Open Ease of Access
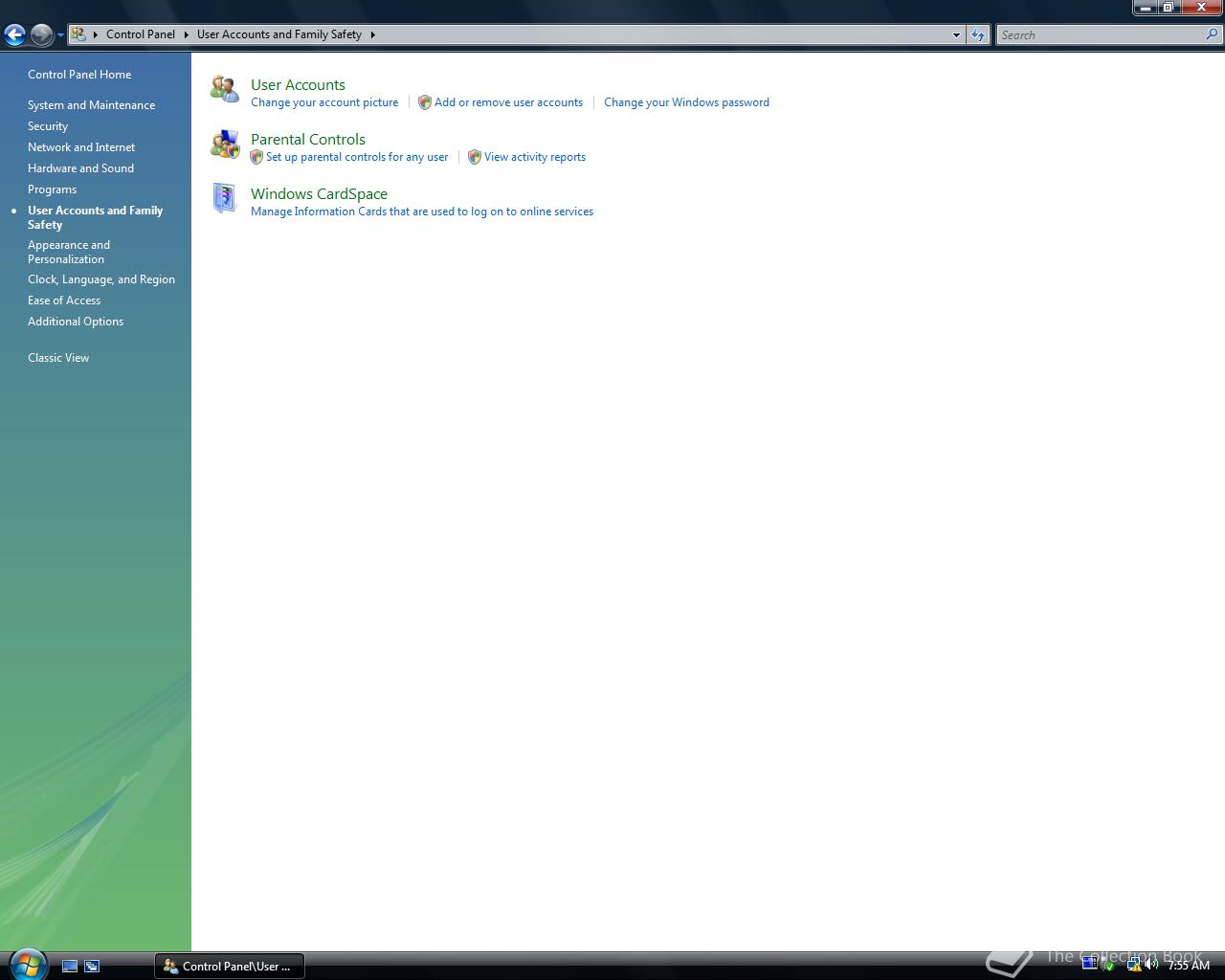The image size is (1225, 980). point(64,301)
